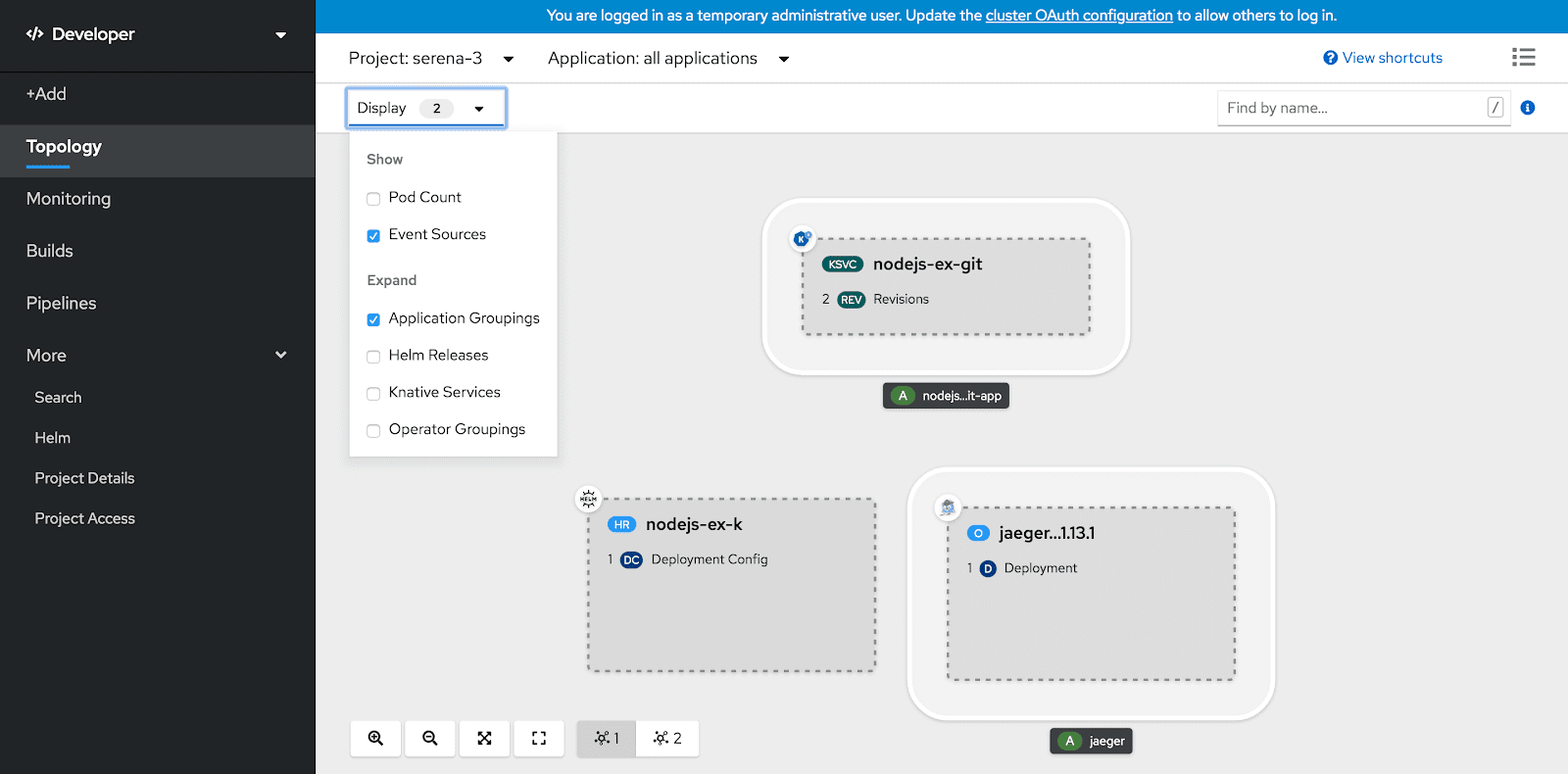Open the Developer perspective switcher
This screenshot has height=774, width=1568.
(x=157, y=35)
